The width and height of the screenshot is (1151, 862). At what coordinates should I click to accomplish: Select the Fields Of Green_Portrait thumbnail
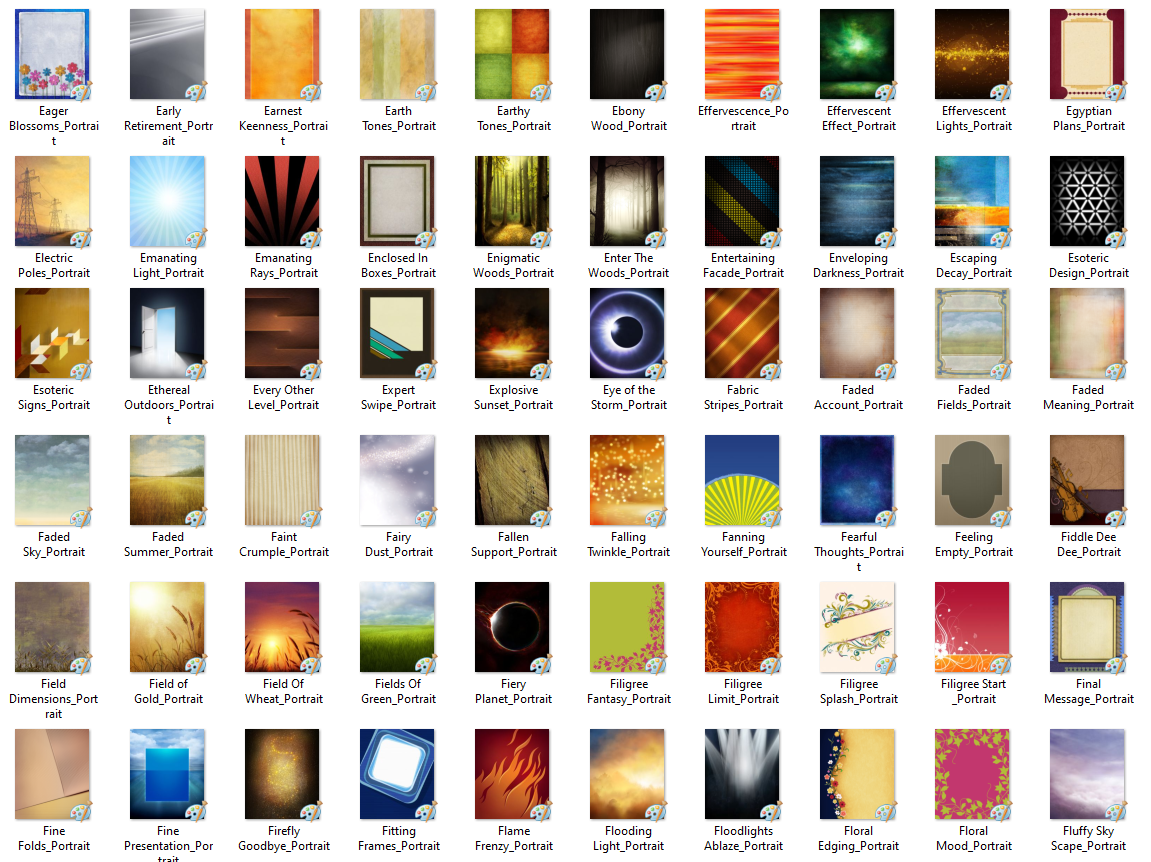(398, 627)
